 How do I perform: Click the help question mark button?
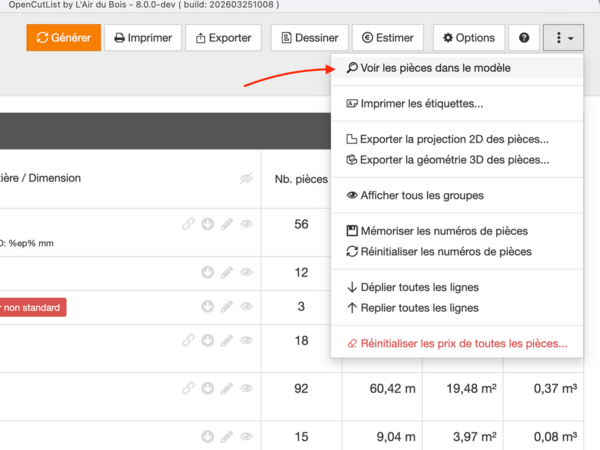(x=524, y=38)
